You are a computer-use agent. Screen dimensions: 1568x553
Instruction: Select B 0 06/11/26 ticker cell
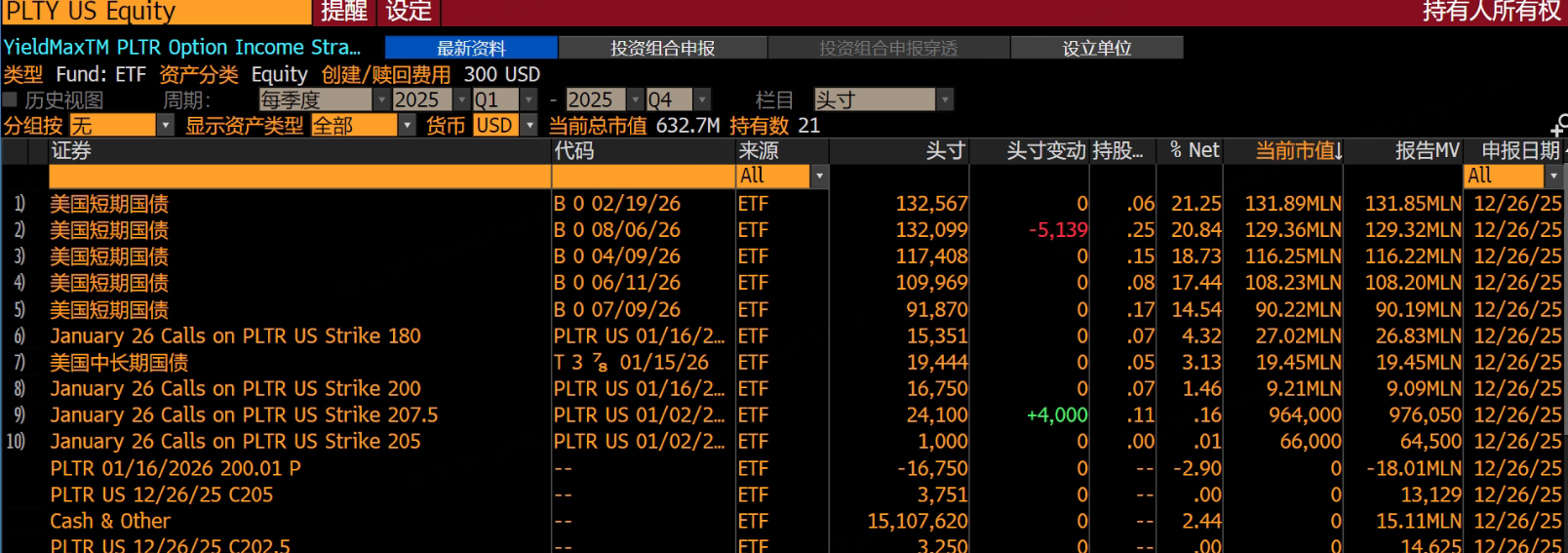click(x=617, y=283)
